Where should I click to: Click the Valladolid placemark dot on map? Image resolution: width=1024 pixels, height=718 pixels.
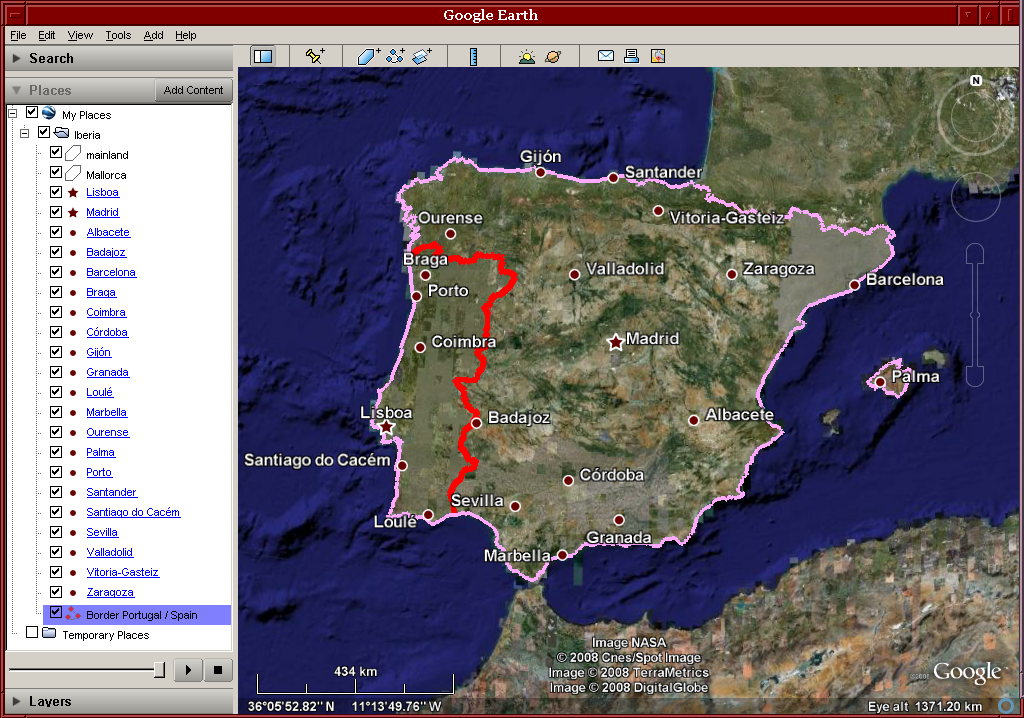[x=575, y=275]
